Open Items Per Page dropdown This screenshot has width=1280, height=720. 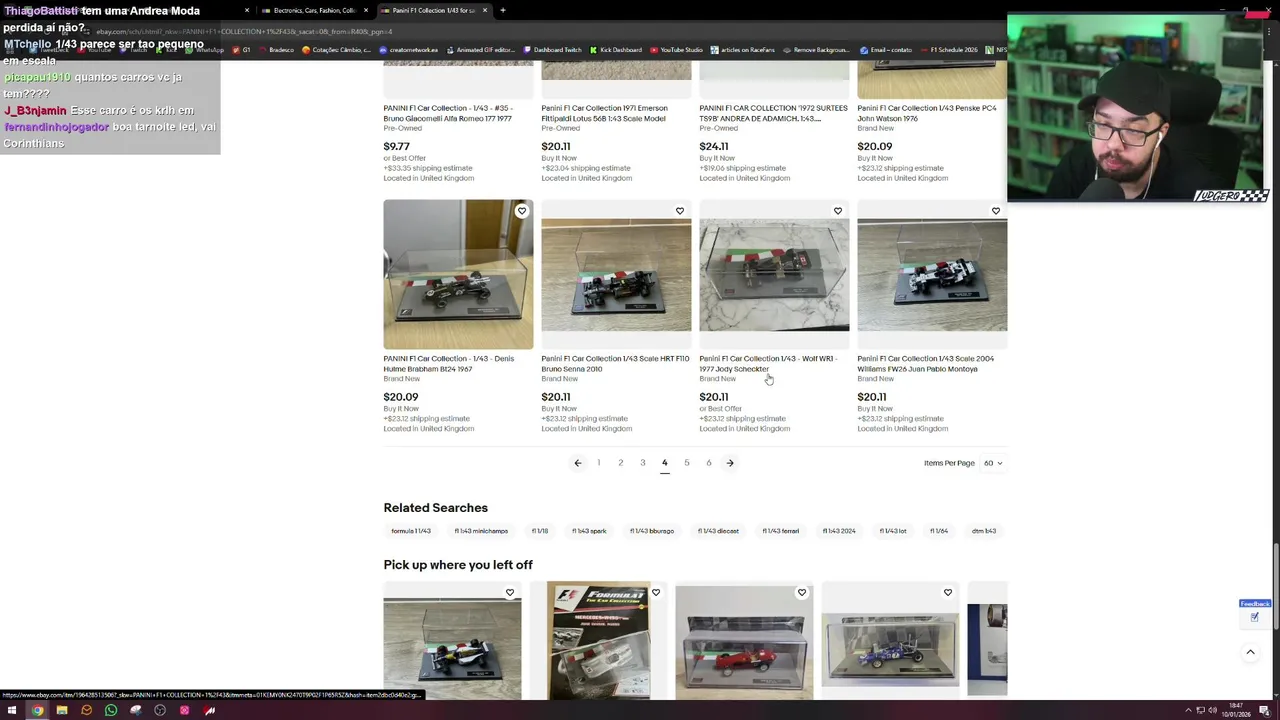(993, 463)
